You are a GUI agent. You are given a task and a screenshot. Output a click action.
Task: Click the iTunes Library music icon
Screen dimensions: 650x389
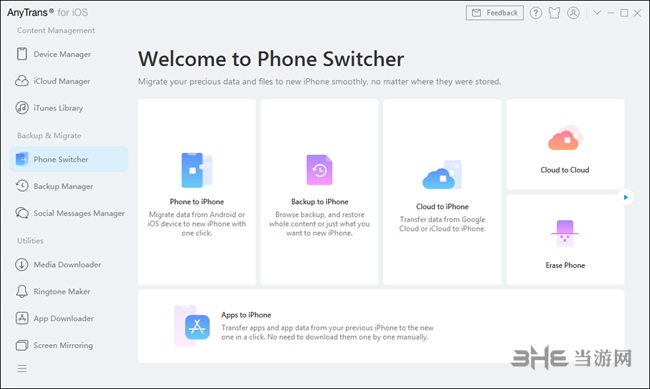click(x=22, y=108)
